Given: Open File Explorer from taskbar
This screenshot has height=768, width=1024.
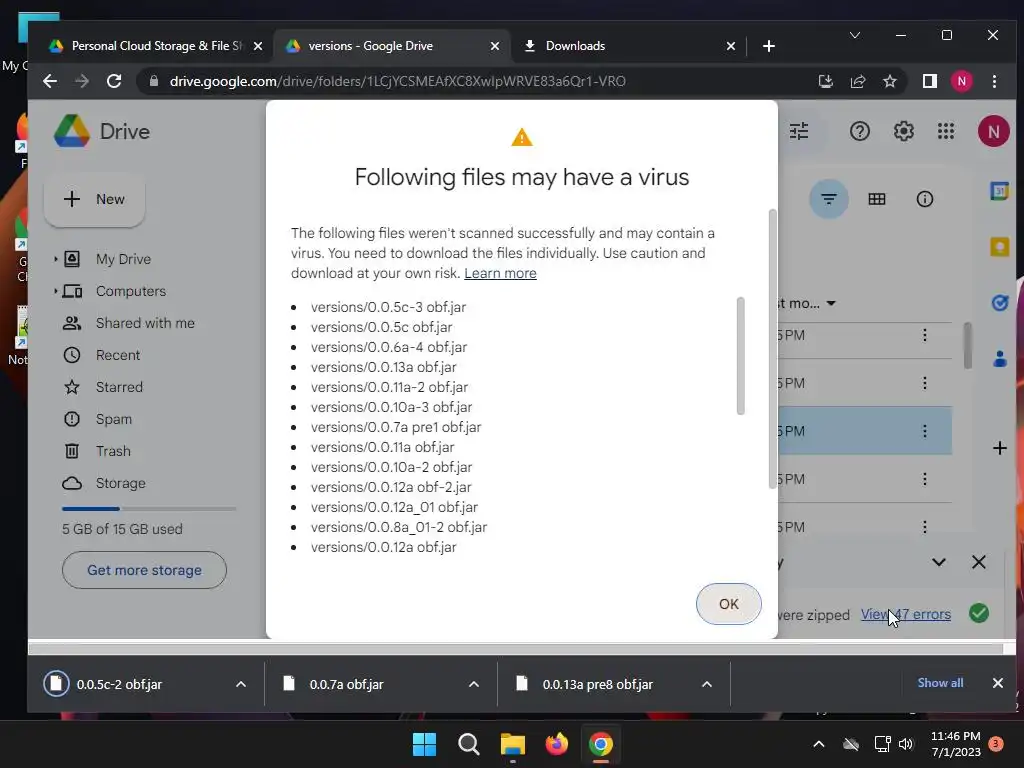Looking at the screenshot, I should (513, 744).
